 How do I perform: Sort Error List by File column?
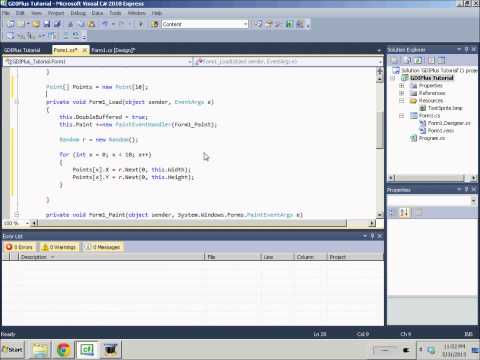coord(232,257)
